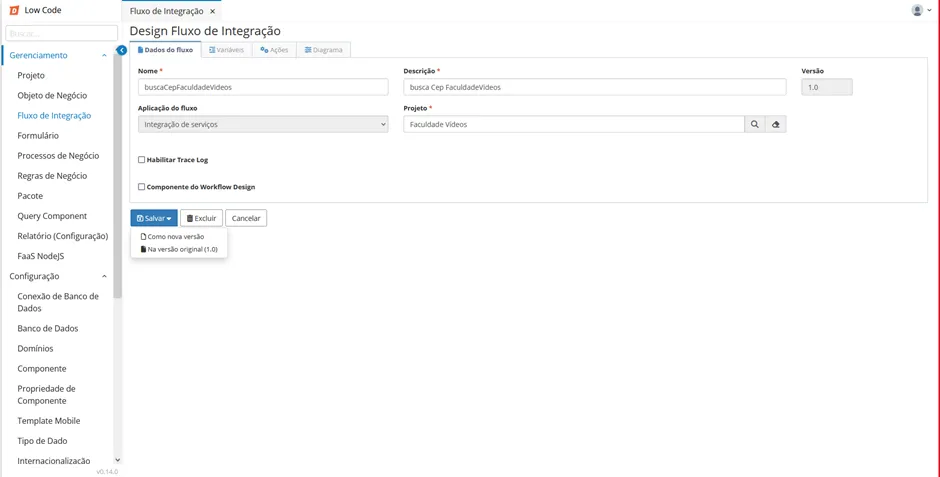Image resolution: width=940 pixels, height=477 pixels.
Task: Open Processos de Negócio in the sidebar
Action: tap(58, 156)
